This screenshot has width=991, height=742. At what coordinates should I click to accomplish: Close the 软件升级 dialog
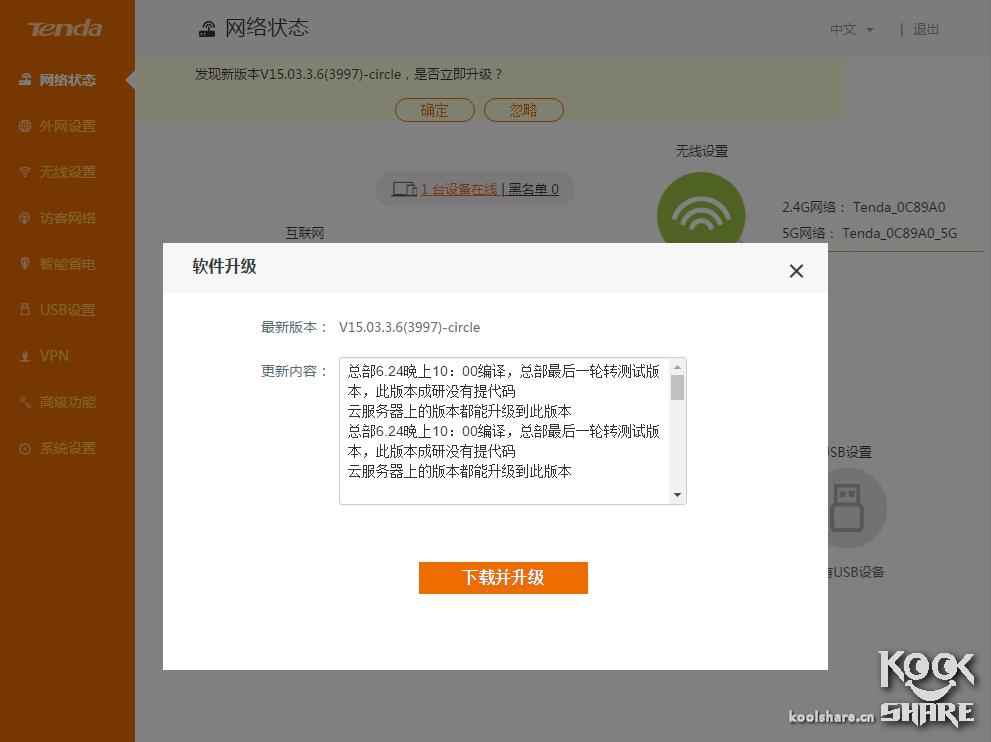tap(796, 270)
